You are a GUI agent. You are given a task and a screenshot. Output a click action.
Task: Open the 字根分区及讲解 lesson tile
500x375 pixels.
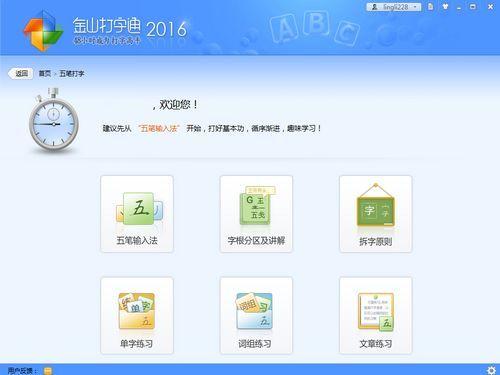point(256,214)
